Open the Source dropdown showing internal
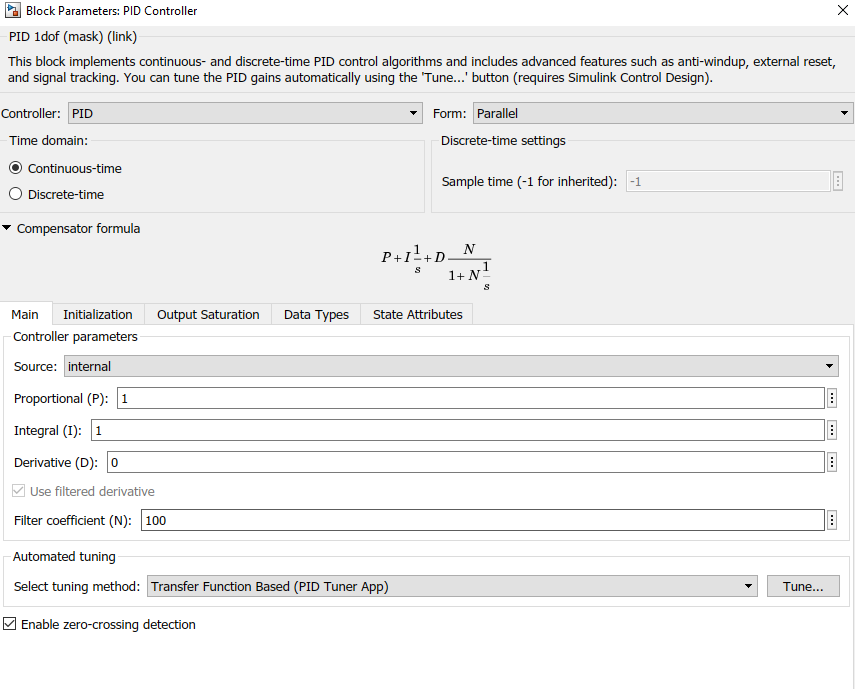The width and height of the screenshot is (855, 689). coord(829,366)
